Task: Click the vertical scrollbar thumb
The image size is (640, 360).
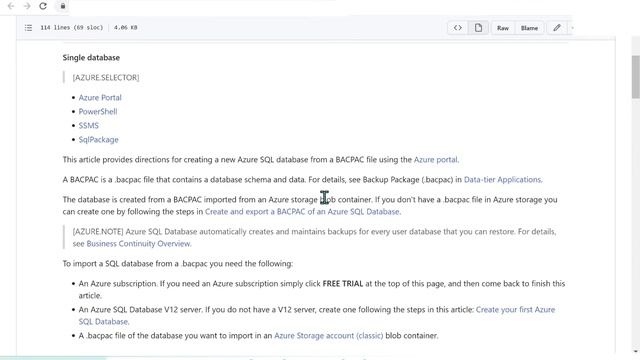Action: tap(636, 77)
